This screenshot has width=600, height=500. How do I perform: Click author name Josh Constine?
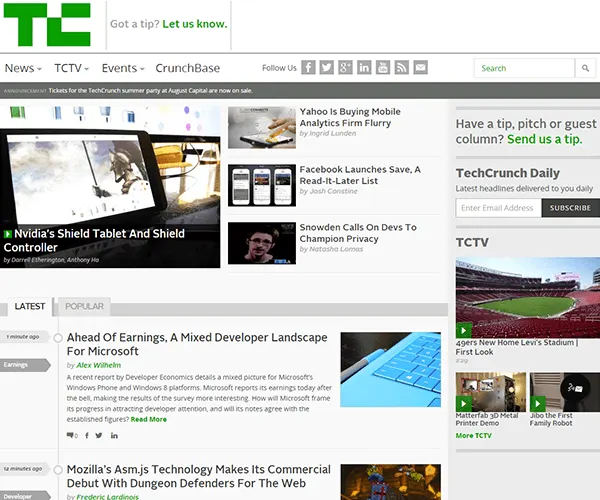point(333,191)
